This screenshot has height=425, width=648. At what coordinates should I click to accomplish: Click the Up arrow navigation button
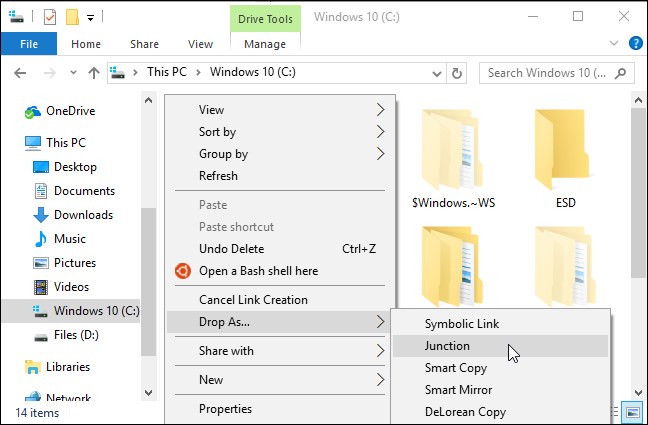pos(94,72)
